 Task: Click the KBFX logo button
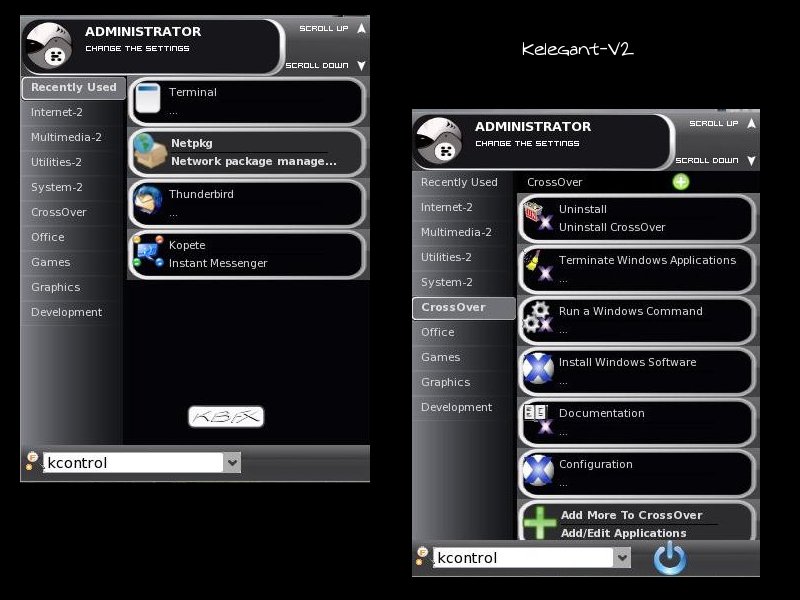(x=226, y=417)
